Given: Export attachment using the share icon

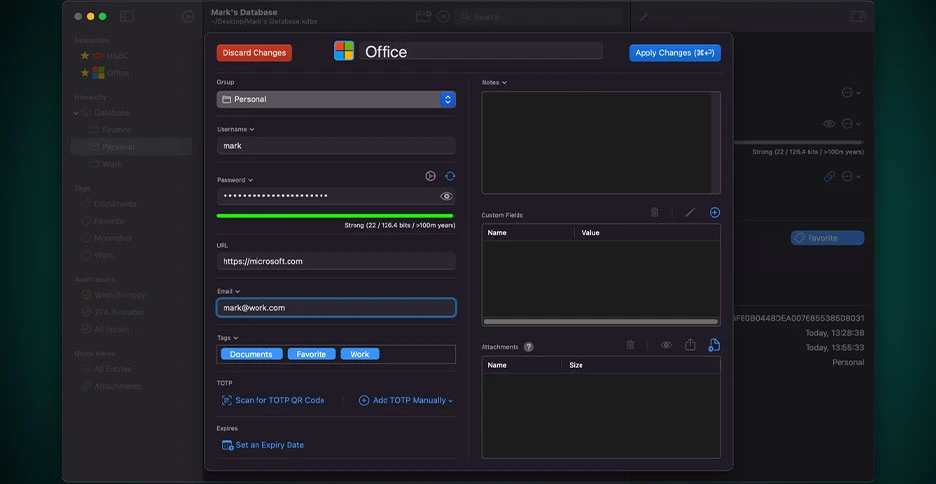Looking at the screenshot, I should point(690,345).
